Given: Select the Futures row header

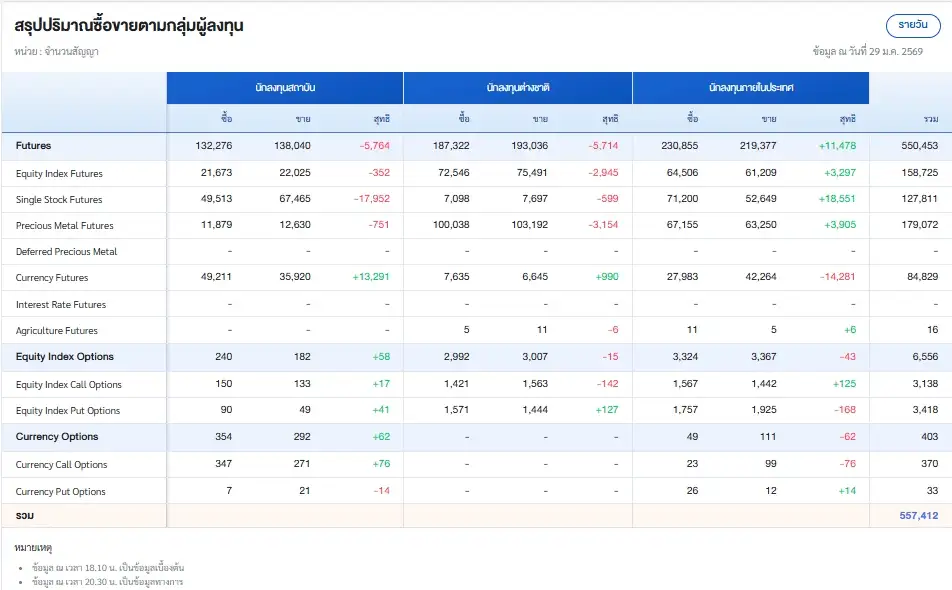Looking at the screenshot, I should 36,146.
